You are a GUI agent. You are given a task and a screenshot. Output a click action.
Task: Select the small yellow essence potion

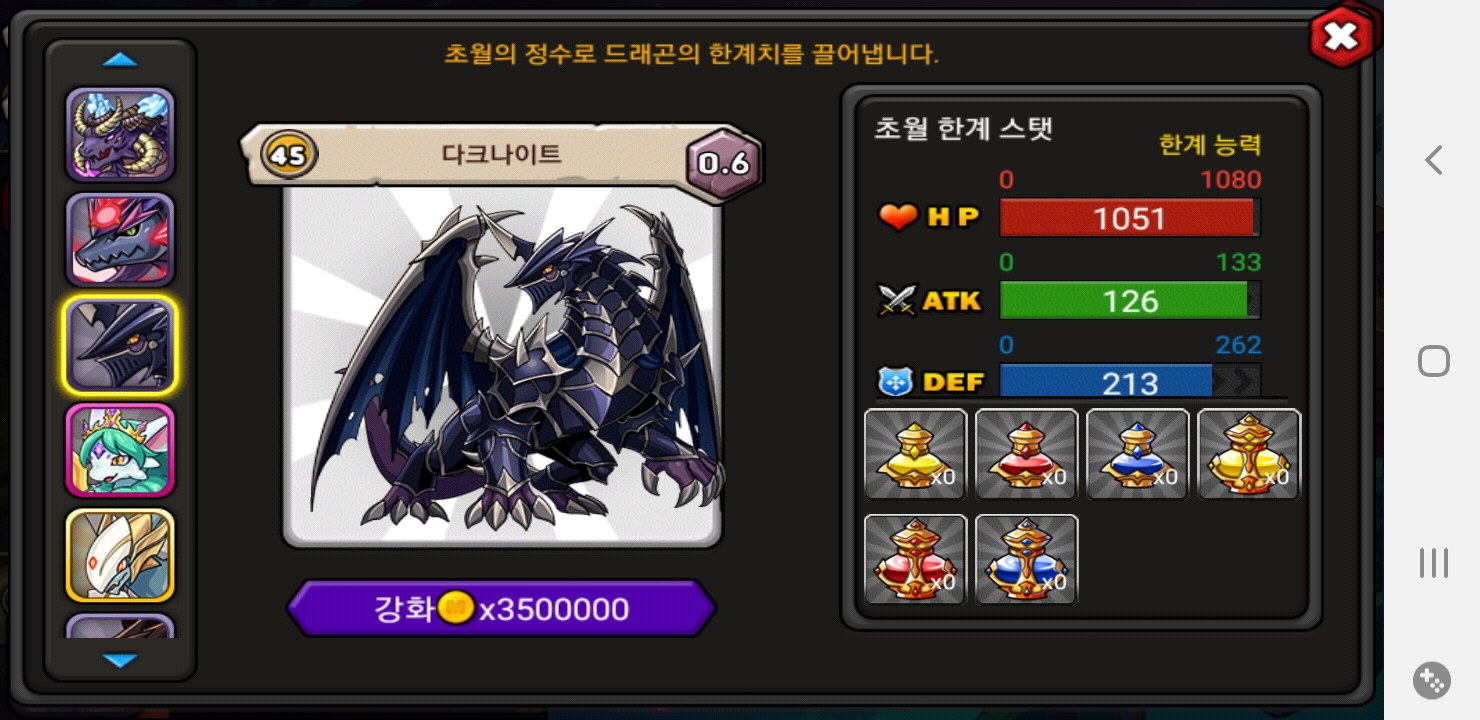(915, 454)
